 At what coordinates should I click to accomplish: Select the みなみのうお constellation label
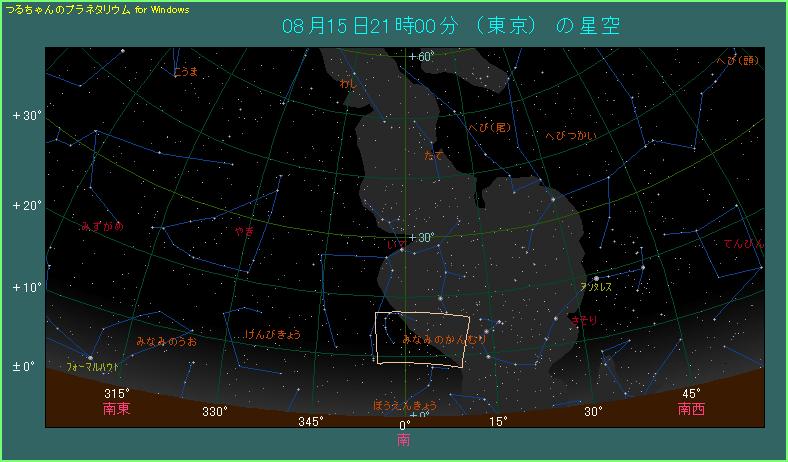coord(166,341)
